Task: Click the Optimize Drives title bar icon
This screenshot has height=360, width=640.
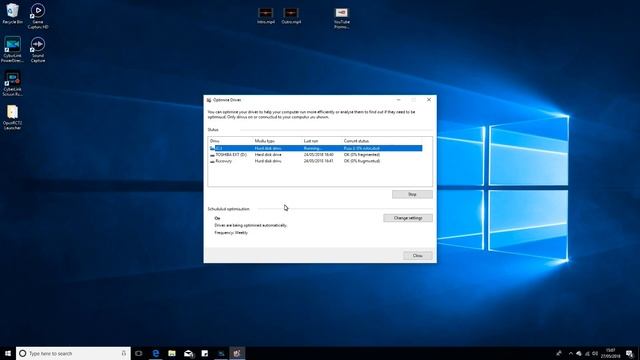Action: (x=209, y=100)
